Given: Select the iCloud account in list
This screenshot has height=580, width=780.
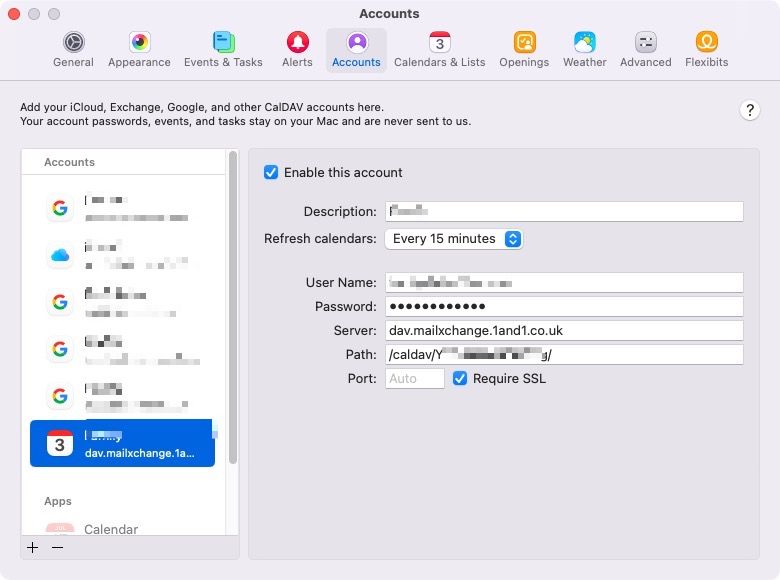Looking at the screenshot, I should point(123,255).
